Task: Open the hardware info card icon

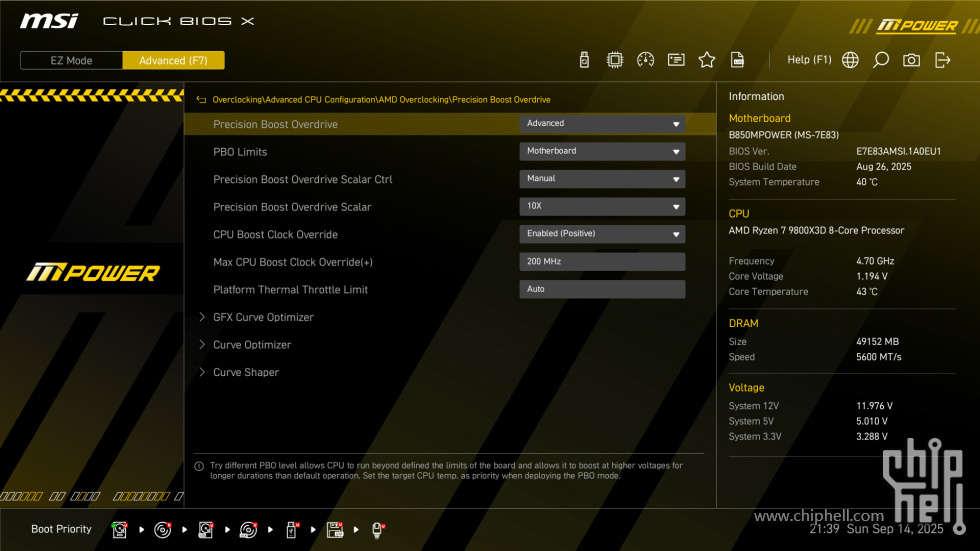Action: tap(676, 60)
